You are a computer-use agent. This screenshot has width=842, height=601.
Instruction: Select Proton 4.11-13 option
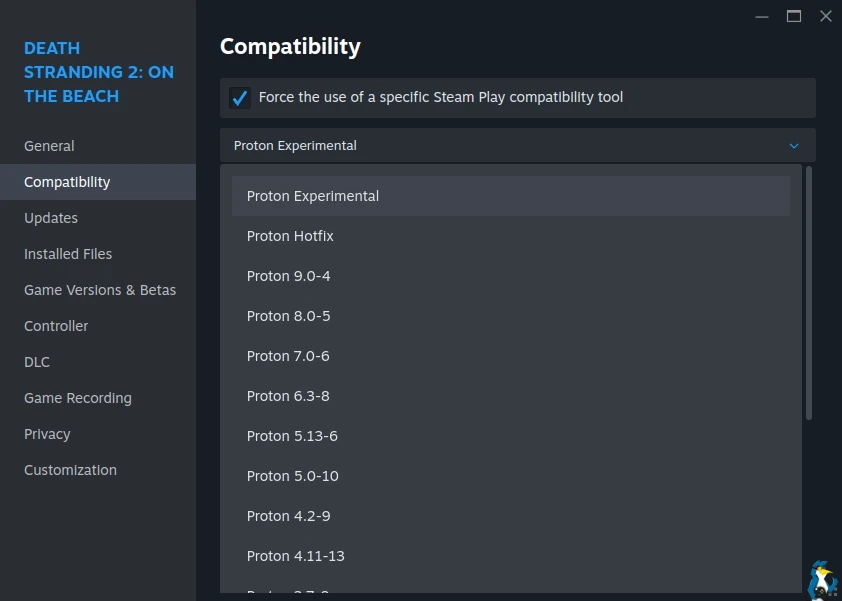295,556
